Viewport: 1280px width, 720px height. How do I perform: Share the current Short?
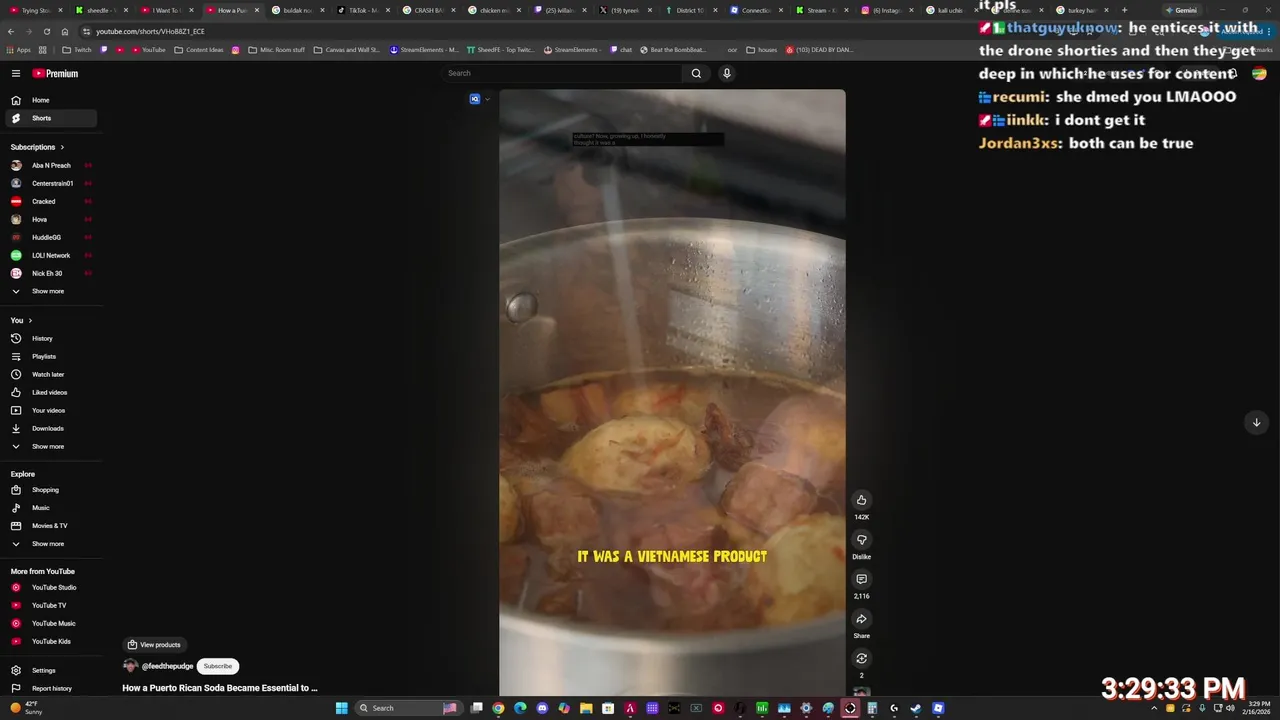[x=861, y=619]
